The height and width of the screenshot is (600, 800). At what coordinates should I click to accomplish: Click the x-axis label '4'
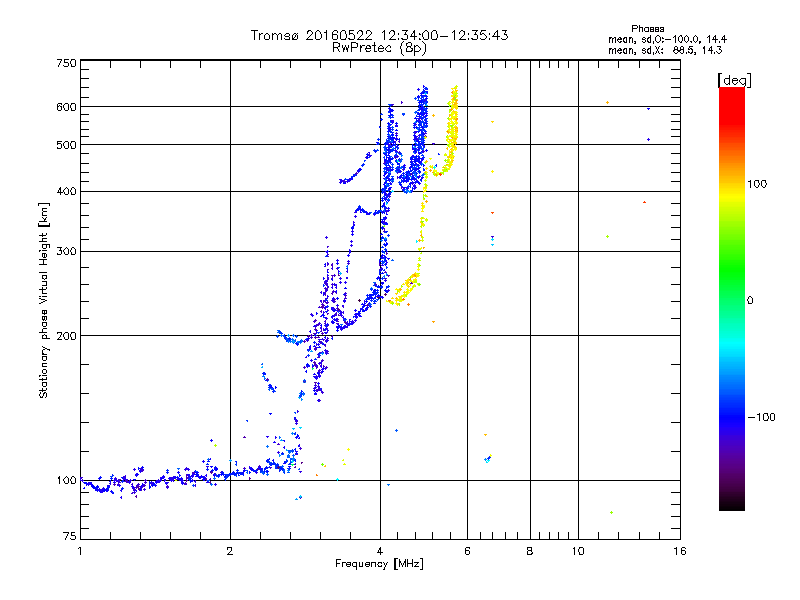[380, 552]
